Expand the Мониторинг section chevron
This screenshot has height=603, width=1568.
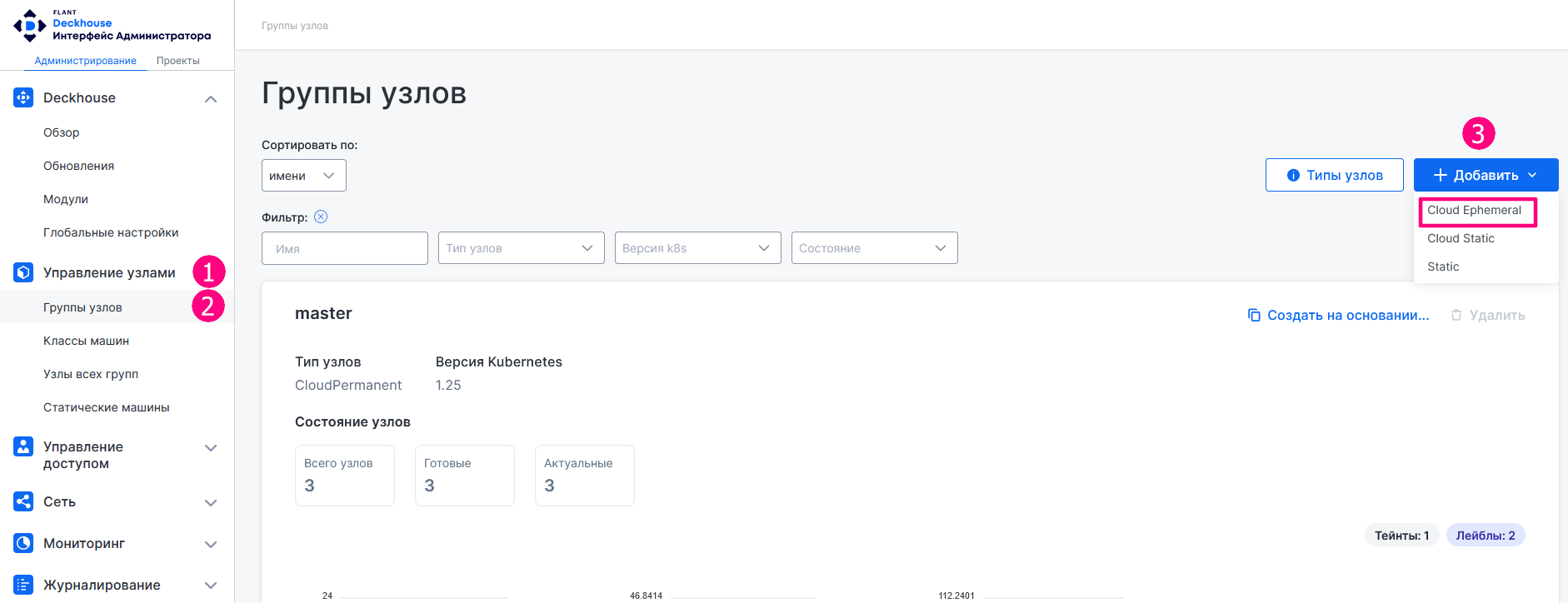(211, 545)
